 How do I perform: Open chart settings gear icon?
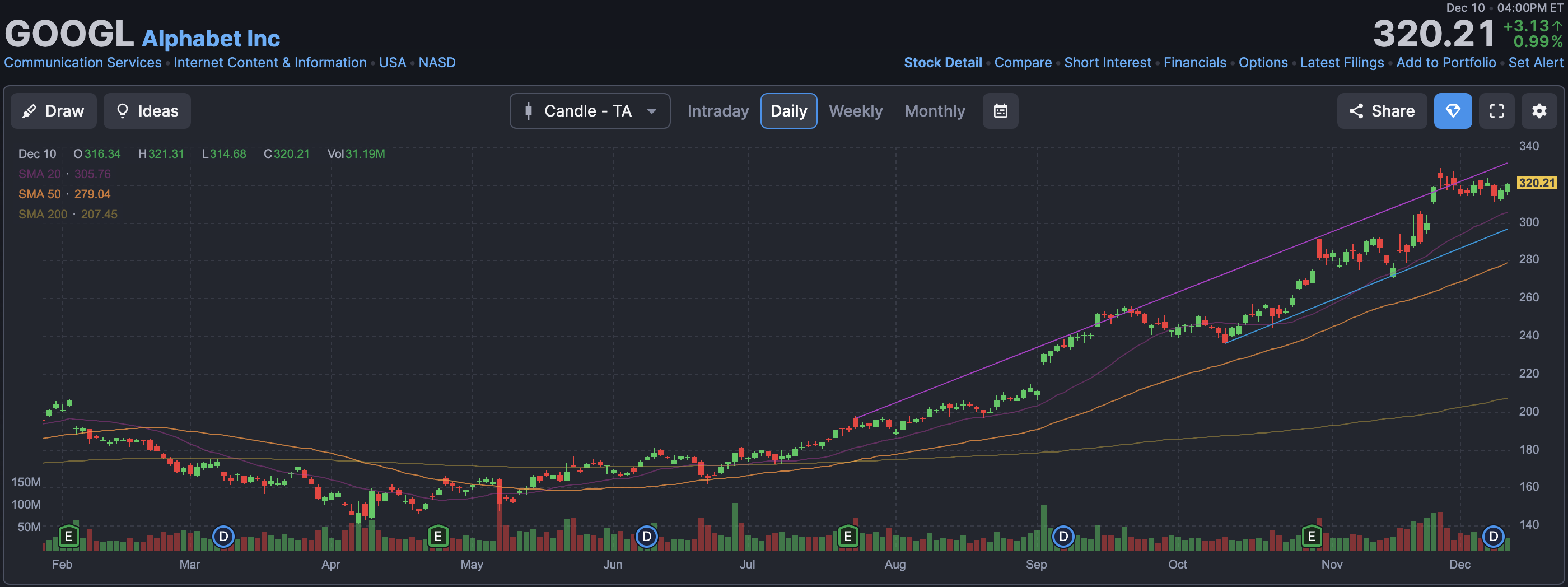(x=1539, y=111)
